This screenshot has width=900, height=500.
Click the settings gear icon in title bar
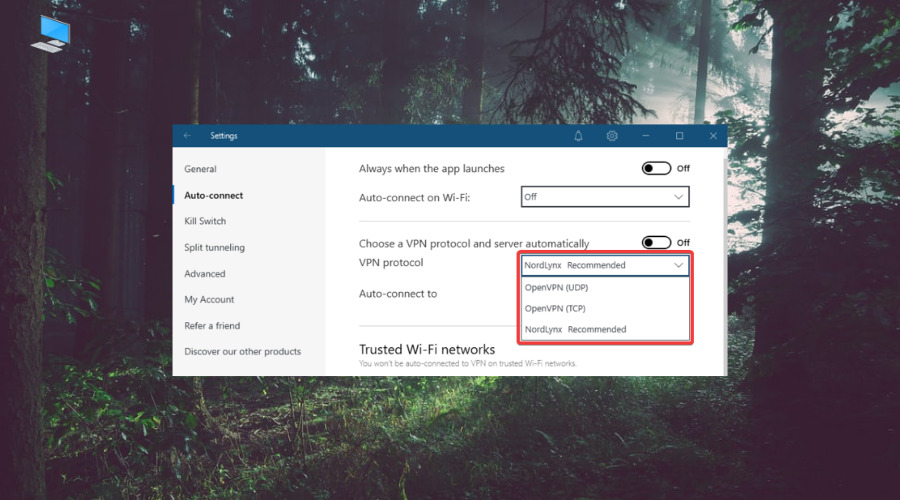[x=612, y=136]
